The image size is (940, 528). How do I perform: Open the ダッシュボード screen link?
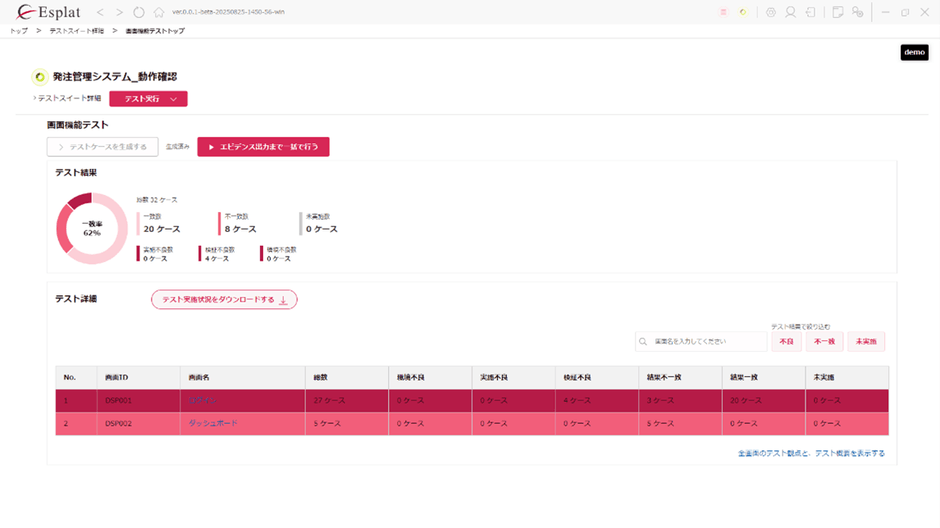[x=213, y=423]
